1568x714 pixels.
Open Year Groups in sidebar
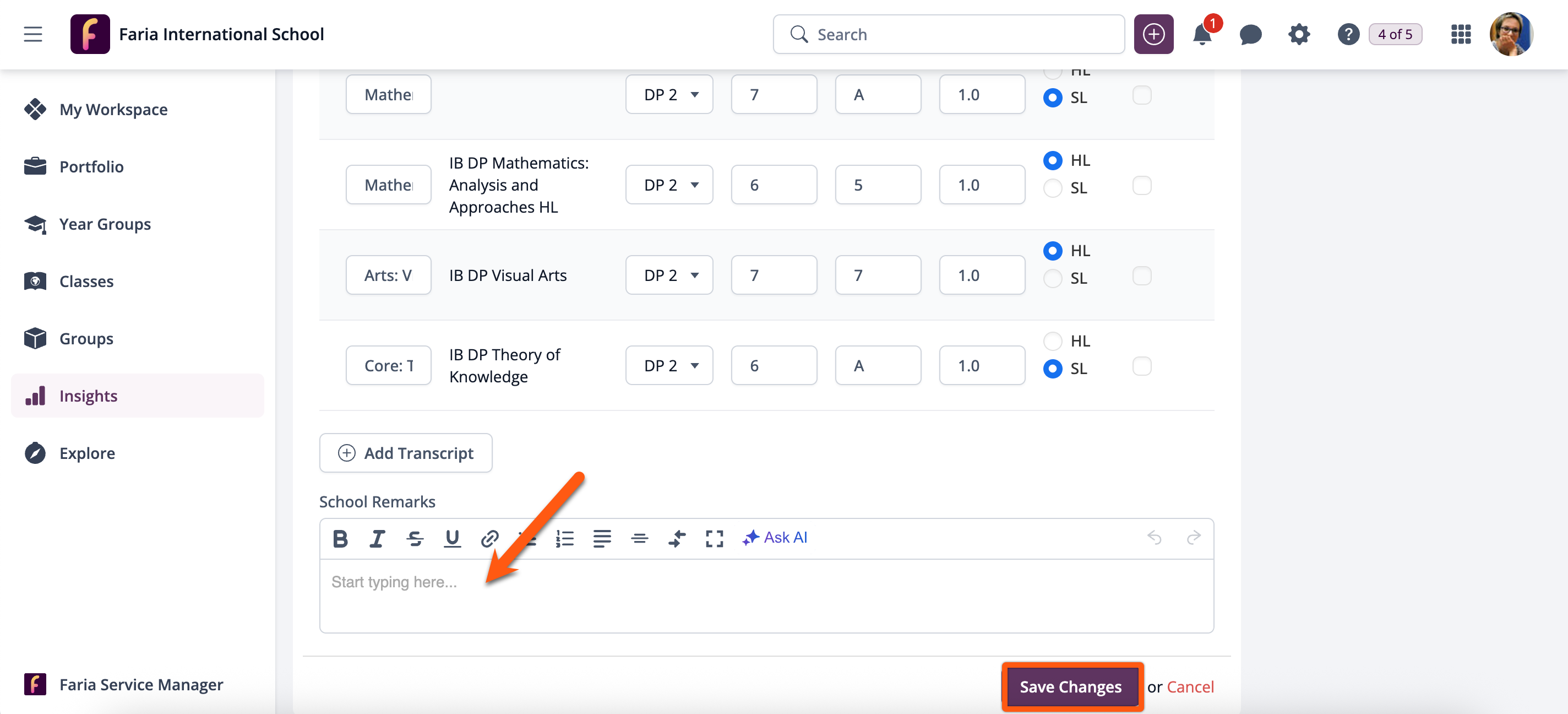click(105, 224)
